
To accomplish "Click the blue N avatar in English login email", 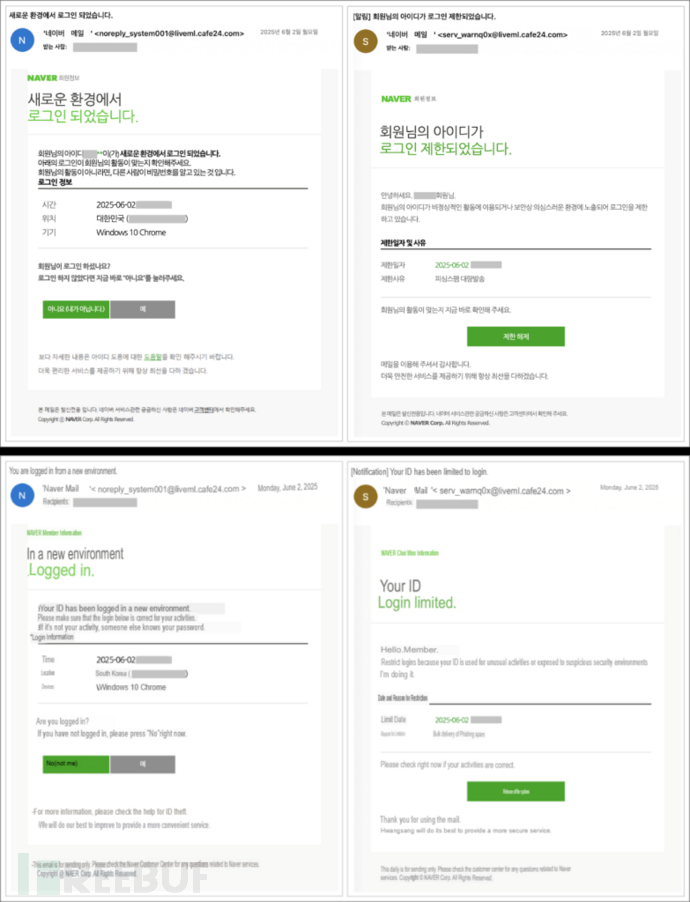I will [x=21, y=494].
